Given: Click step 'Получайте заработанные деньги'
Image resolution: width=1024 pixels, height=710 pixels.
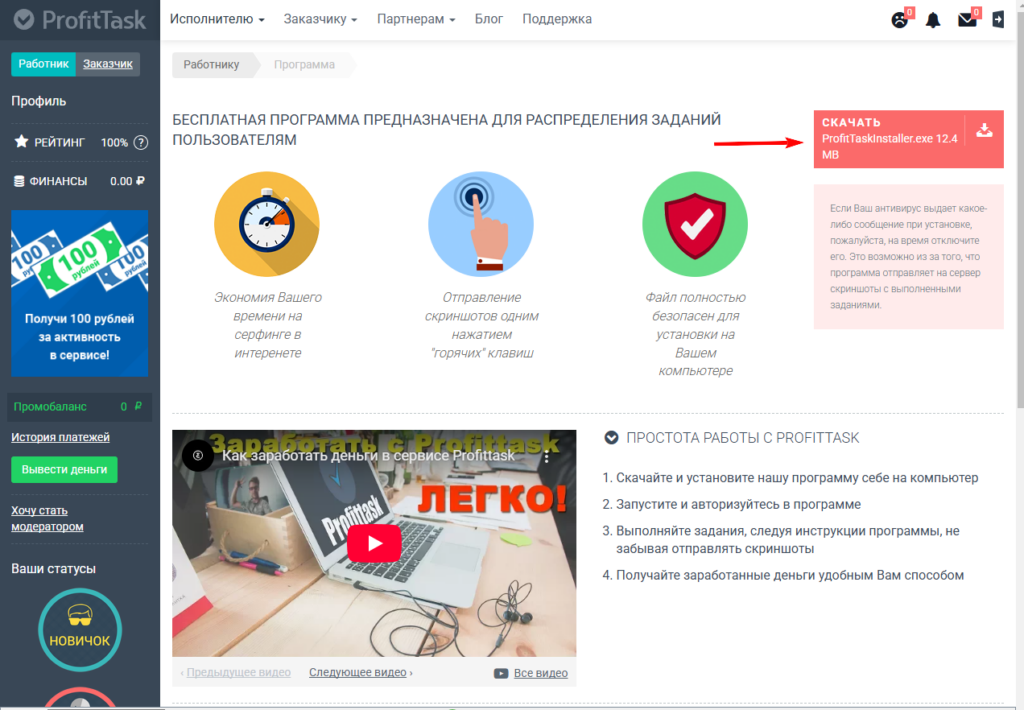Looking at the screenshot, I should 790,575.
